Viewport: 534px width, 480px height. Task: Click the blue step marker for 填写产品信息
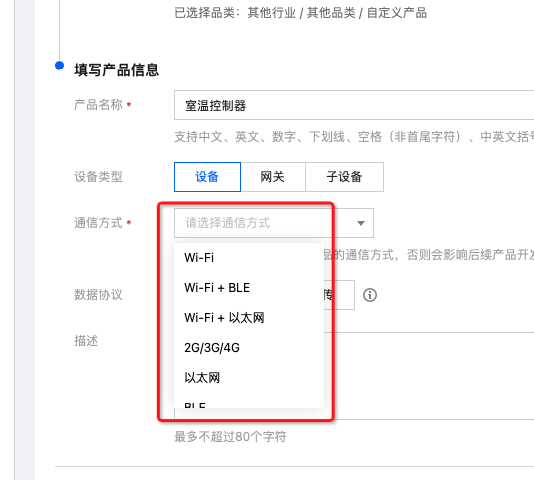pos(59,65)
